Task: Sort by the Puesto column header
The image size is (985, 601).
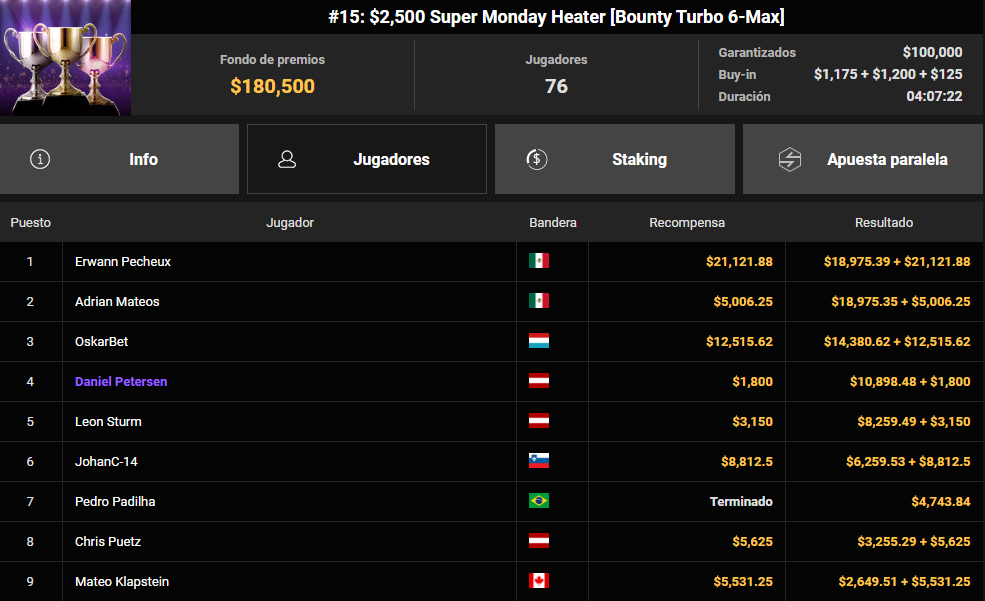Action: 31,223
